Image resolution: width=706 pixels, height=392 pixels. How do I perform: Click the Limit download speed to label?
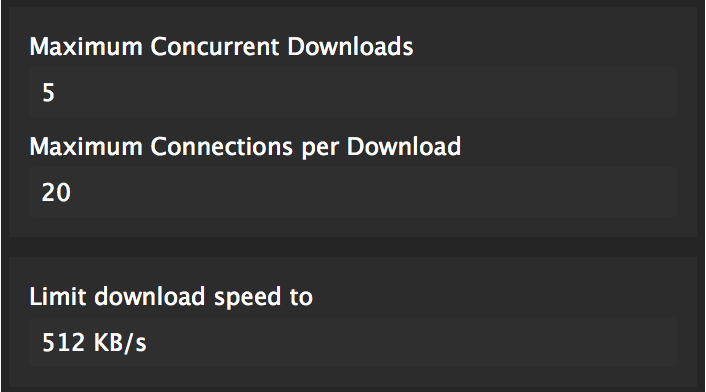171,297
